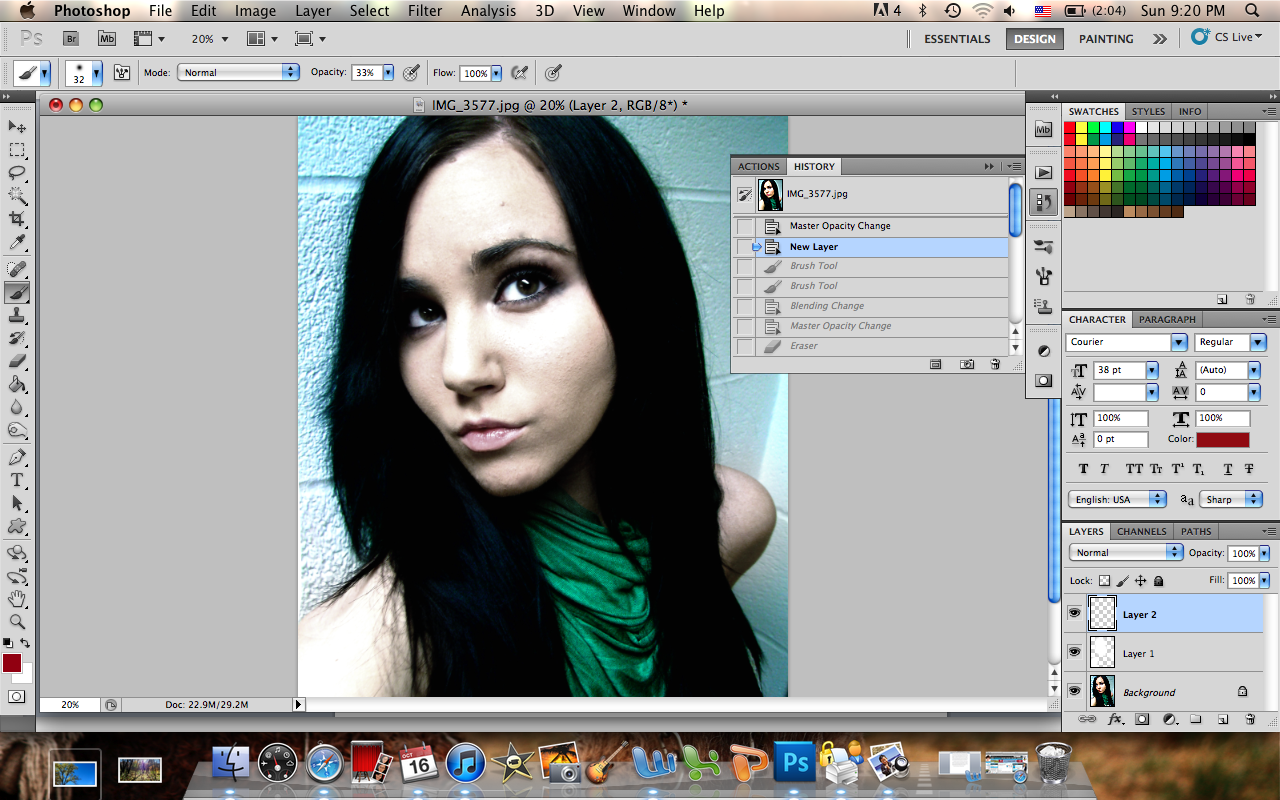Screen dimensions: 1280x800
Task: Select the Path Selection tool
Action: coord(17,503)
